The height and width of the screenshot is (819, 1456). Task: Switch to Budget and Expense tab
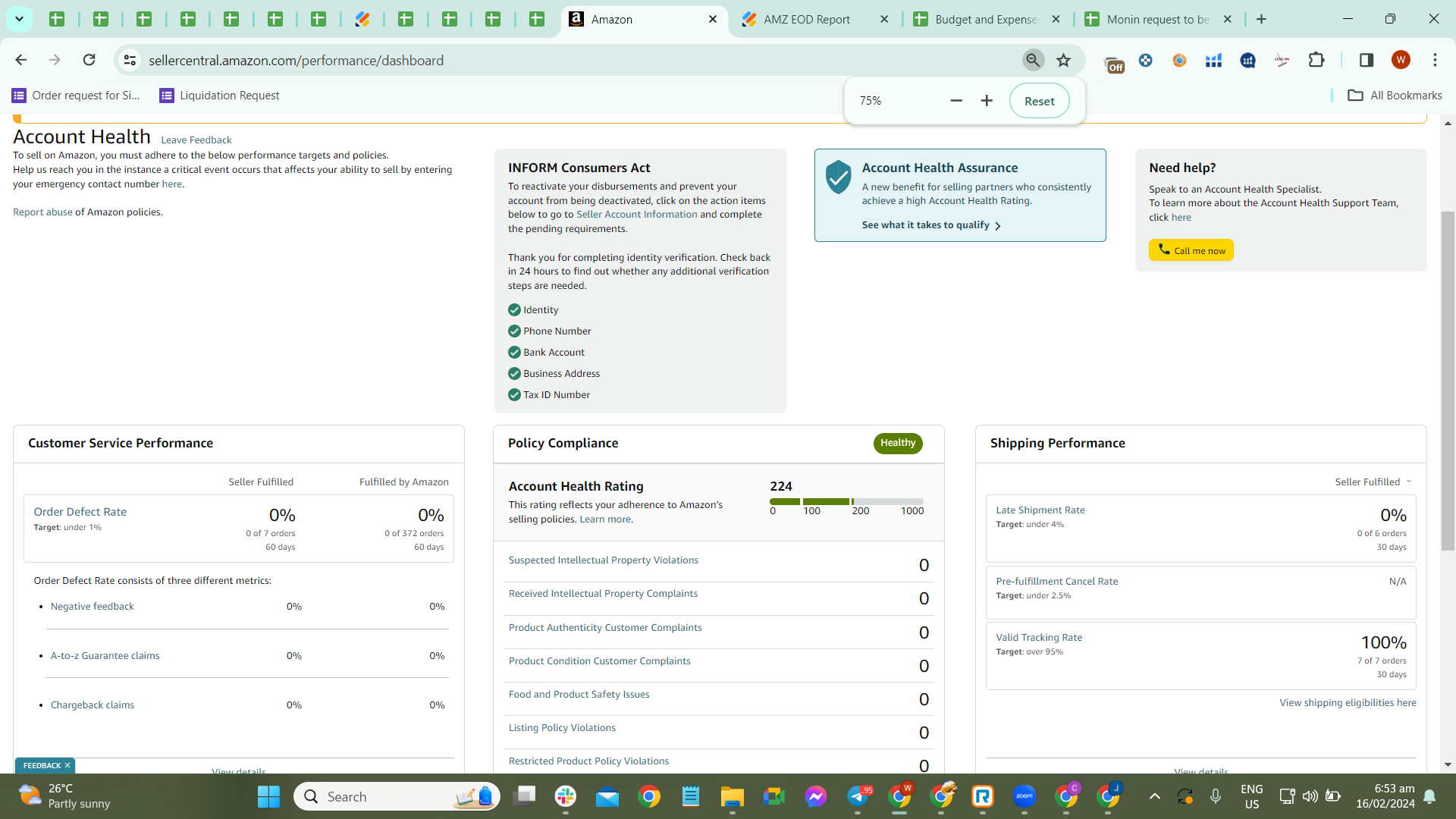click(x=987, y=20)
